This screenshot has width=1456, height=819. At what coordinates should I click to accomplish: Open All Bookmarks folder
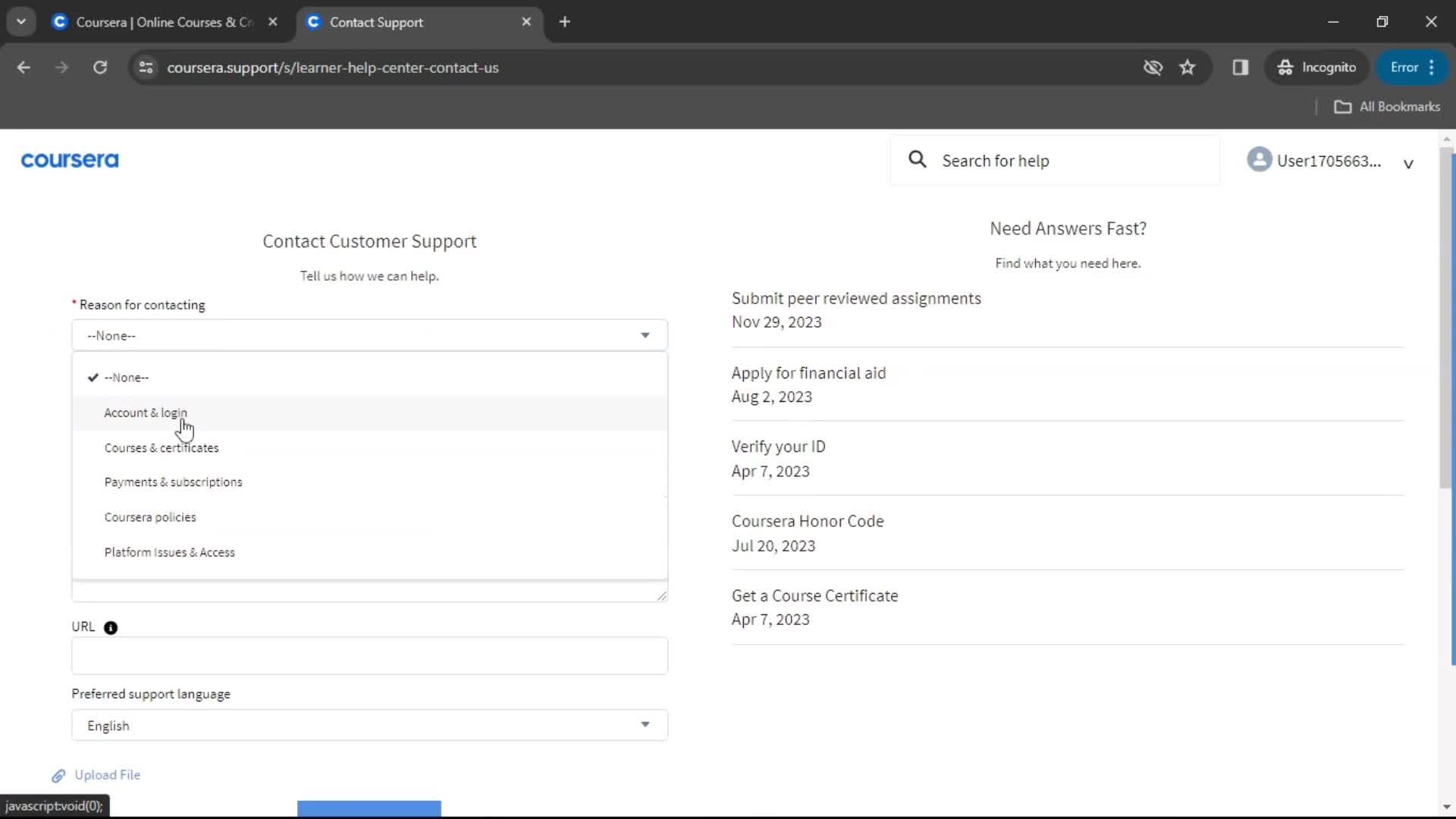(x=1387, y=107)
